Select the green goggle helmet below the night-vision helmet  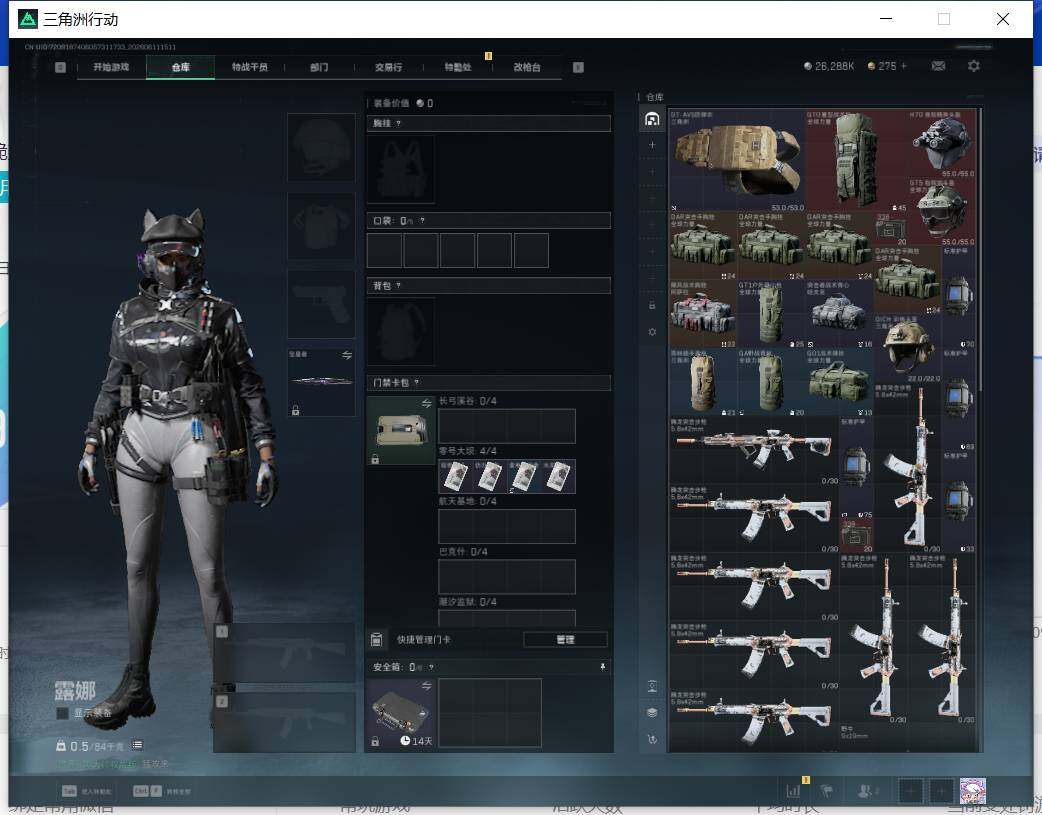coord(941,211)
